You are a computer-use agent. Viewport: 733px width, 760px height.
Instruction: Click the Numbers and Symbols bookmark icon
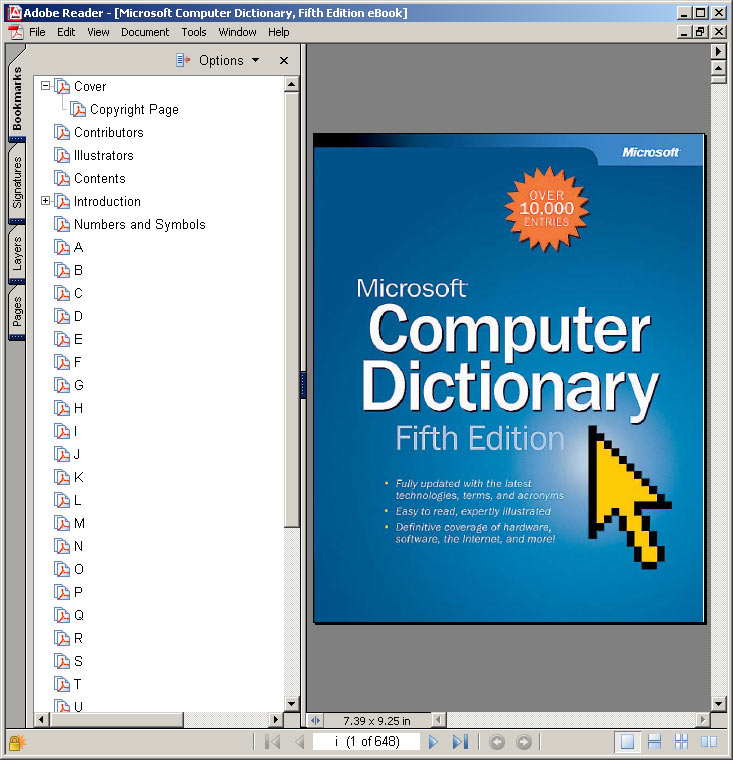click(x=62, y=224)
